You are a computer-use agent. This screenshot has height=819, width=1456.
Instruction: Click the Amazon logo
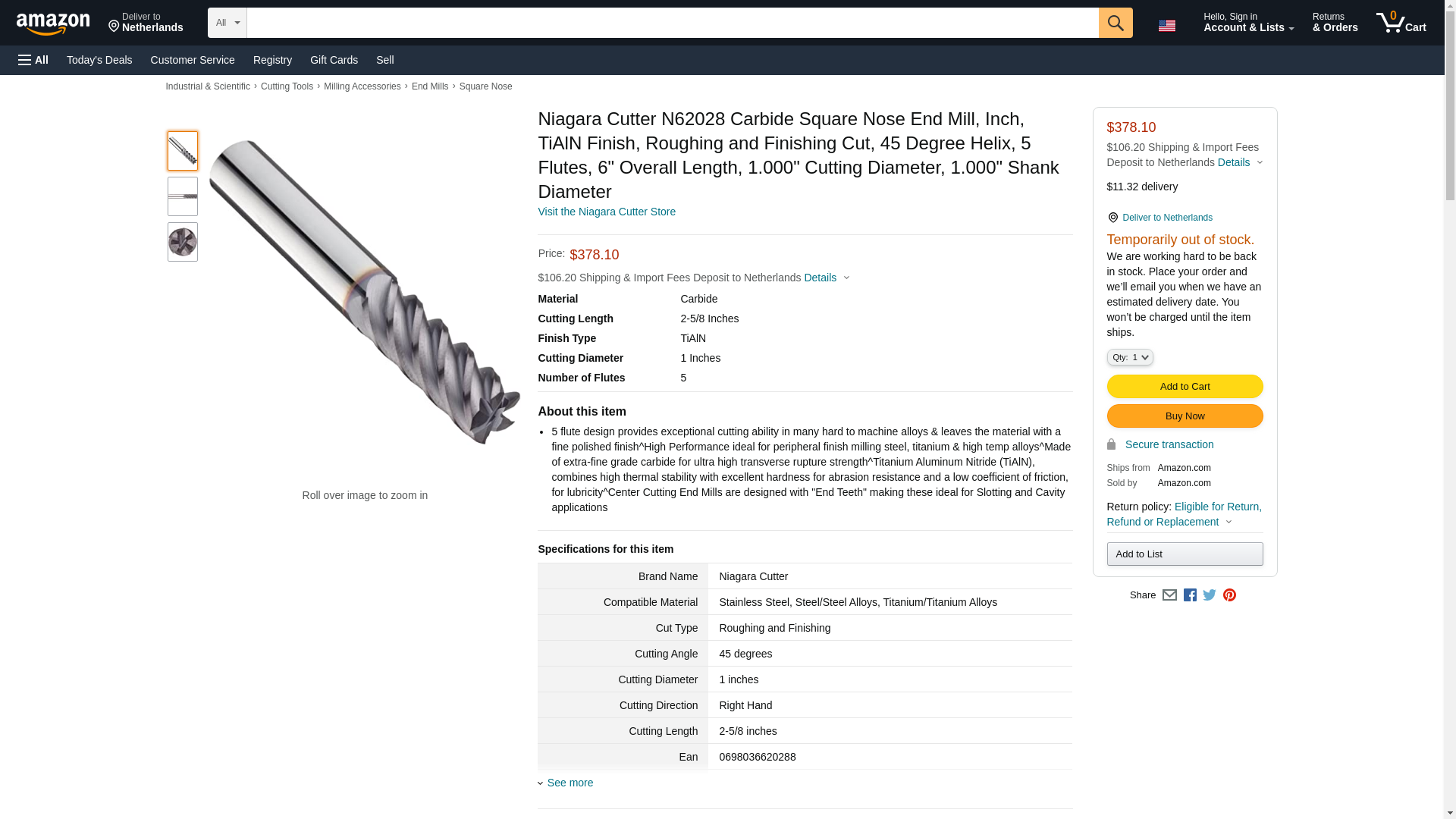click(x=53, y=24)
